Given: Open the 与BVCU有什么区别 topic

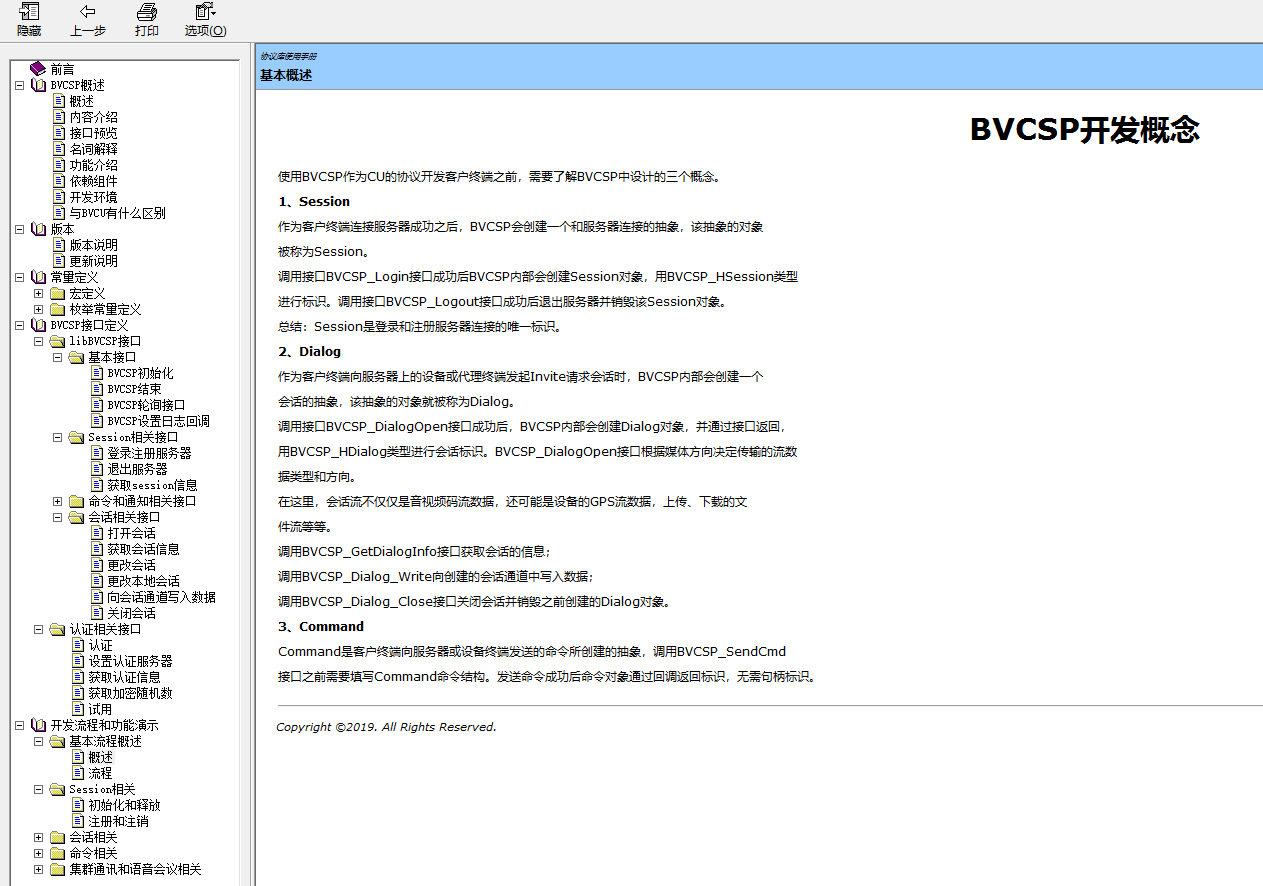Looking at the screenshot, I should tap(117, 213).
